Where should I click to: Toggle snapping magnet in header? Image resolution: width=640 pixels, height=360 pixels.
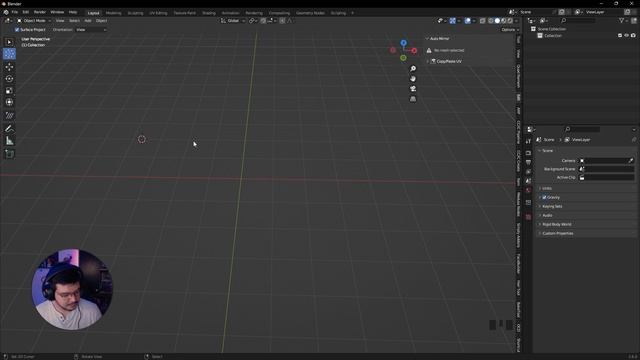(263, 20)
